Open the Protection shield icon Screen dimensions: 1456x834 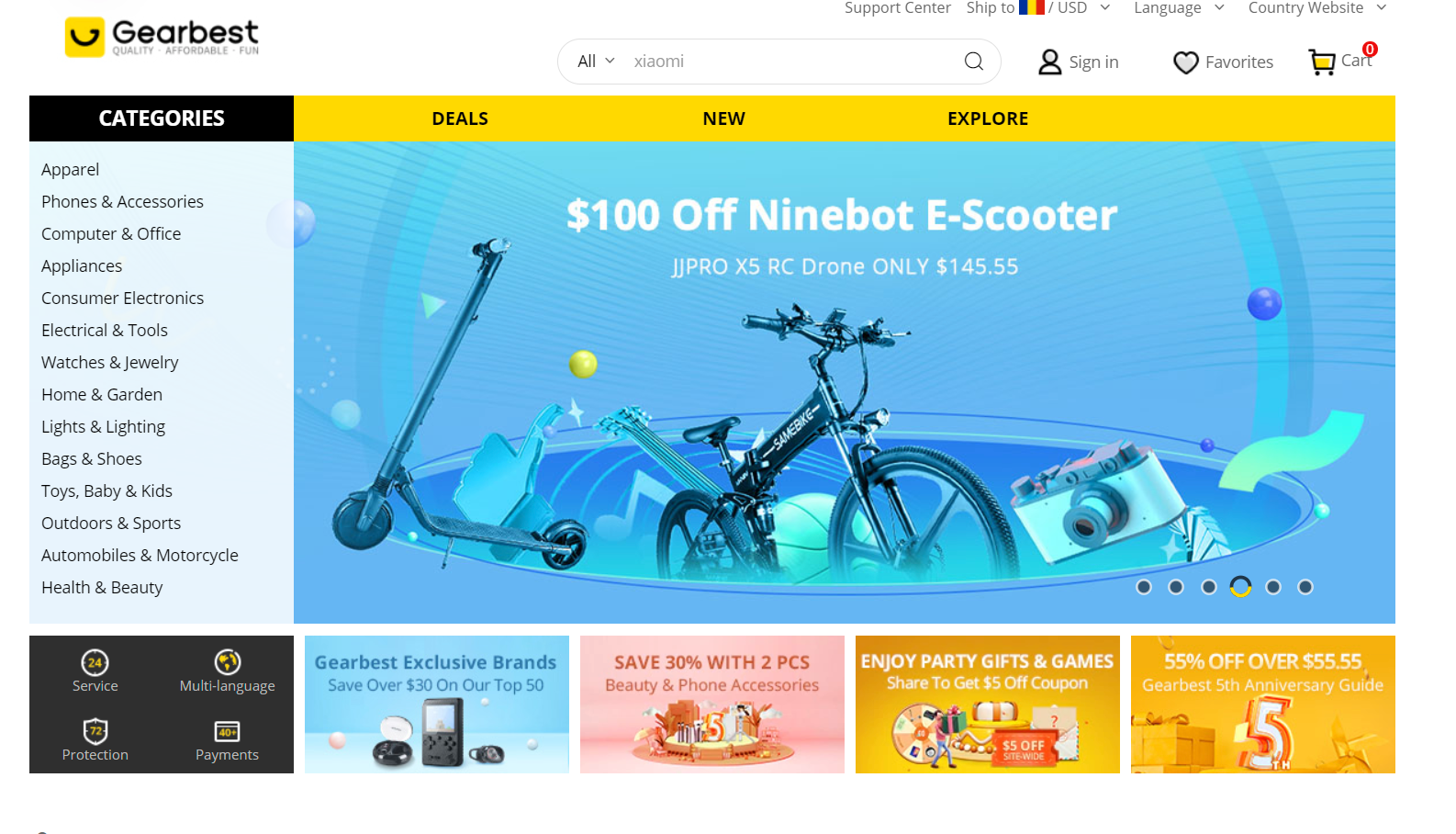tap(95, 731)
